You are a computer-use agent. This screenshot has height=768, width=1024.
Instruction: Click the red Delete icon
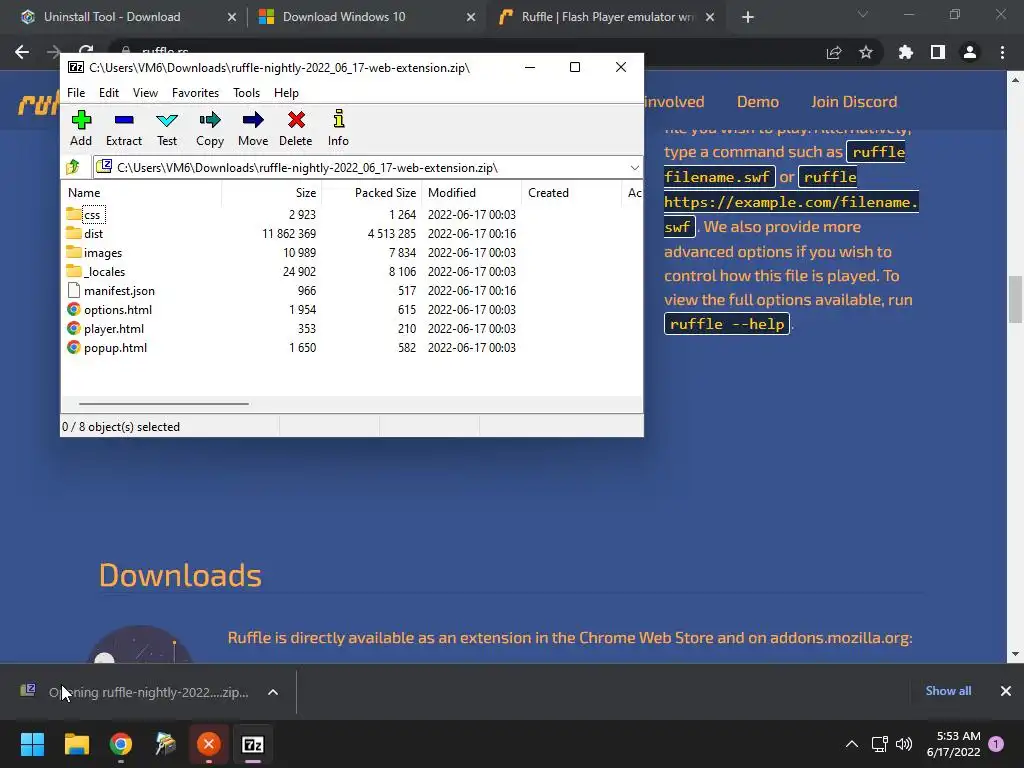(x=296, y=128)
